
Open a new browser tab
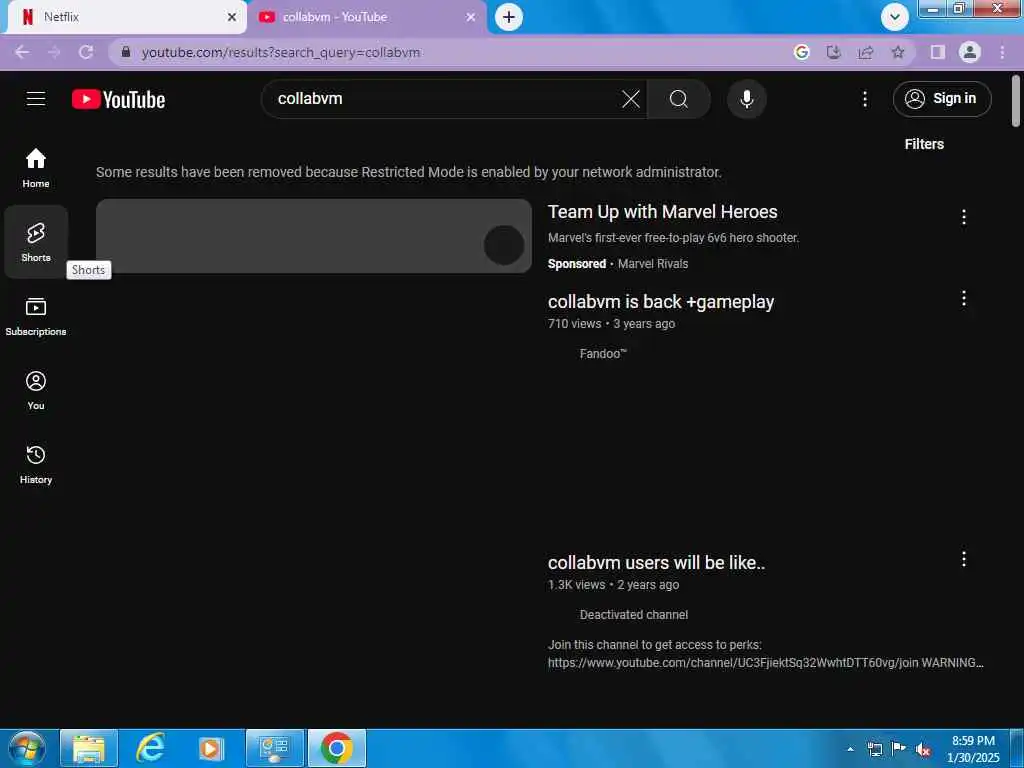(508, 17)
